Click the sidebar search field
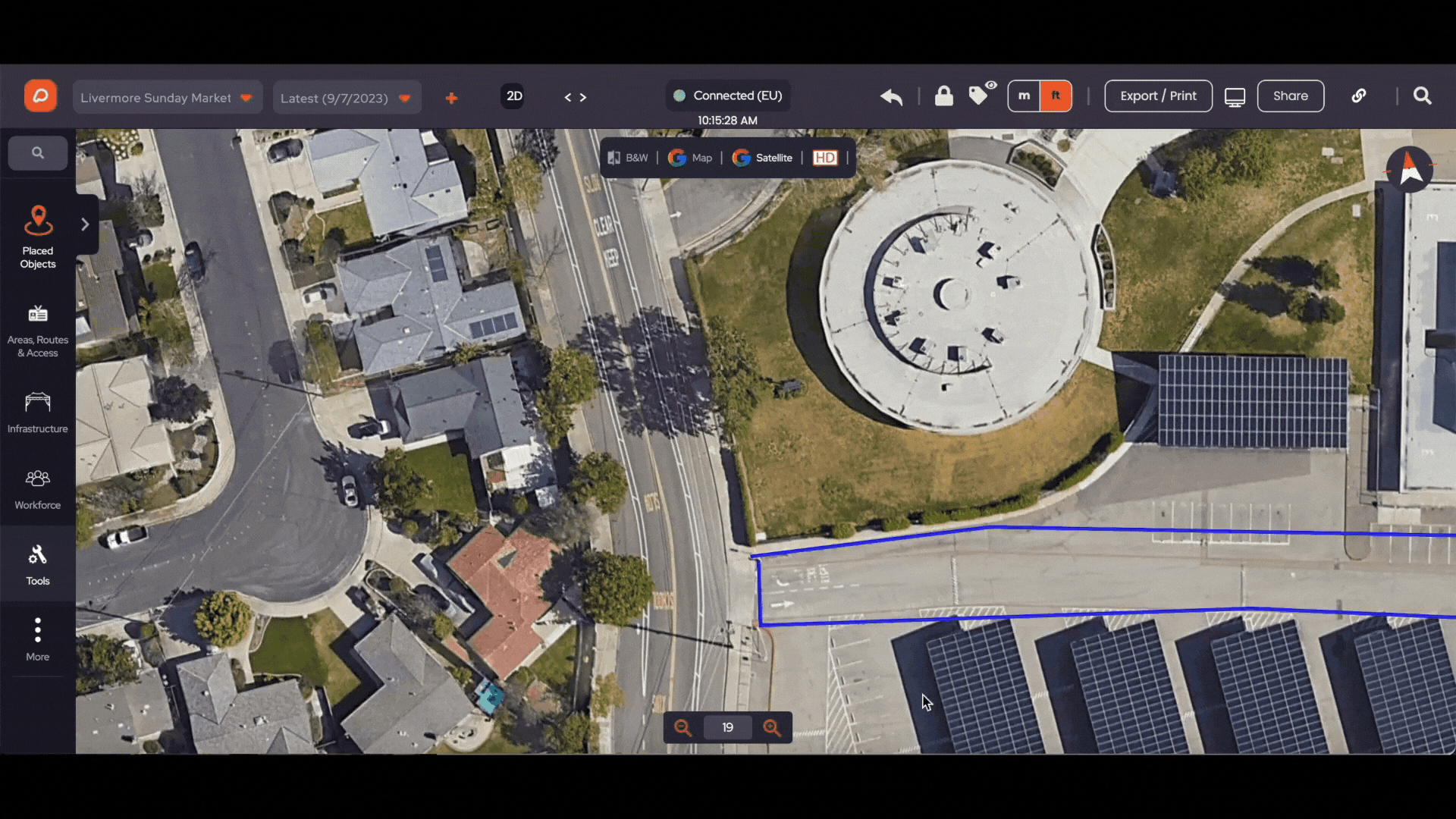The height and width of the screenshot is (819, 1456). click(x=38, y=153)
